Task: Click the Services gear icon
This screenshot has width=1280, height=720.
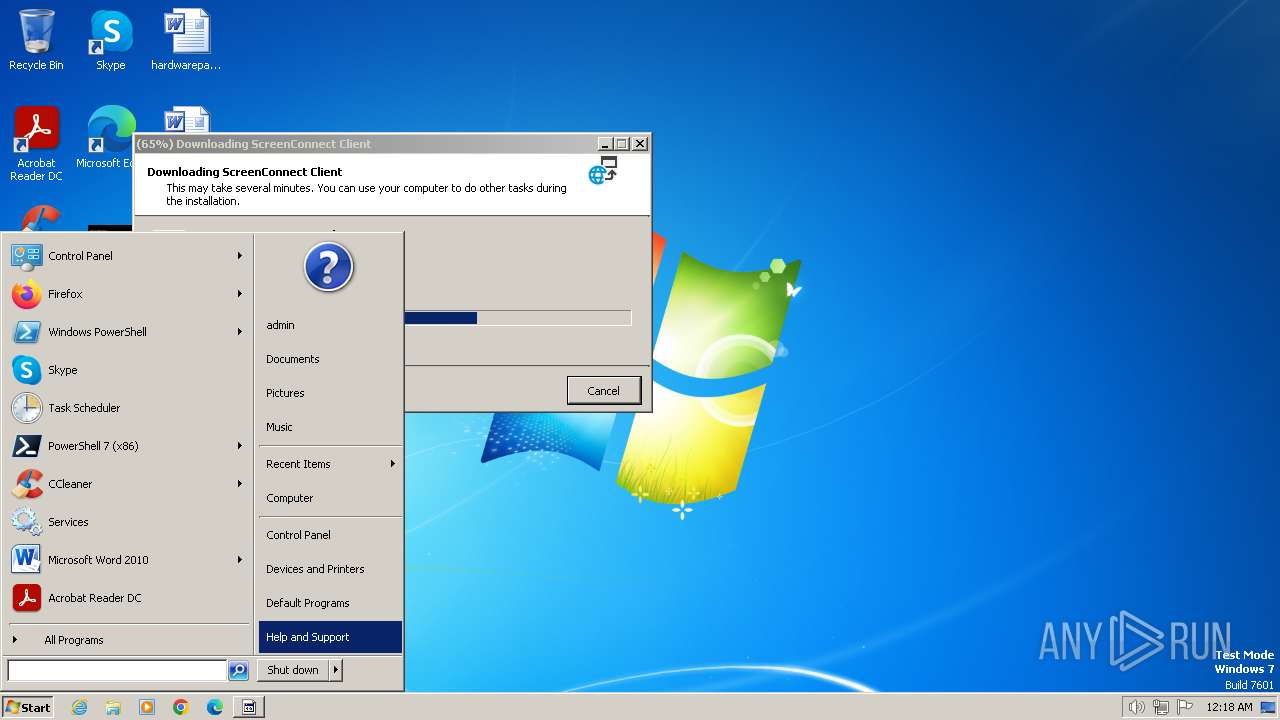Action: point(27,522)
